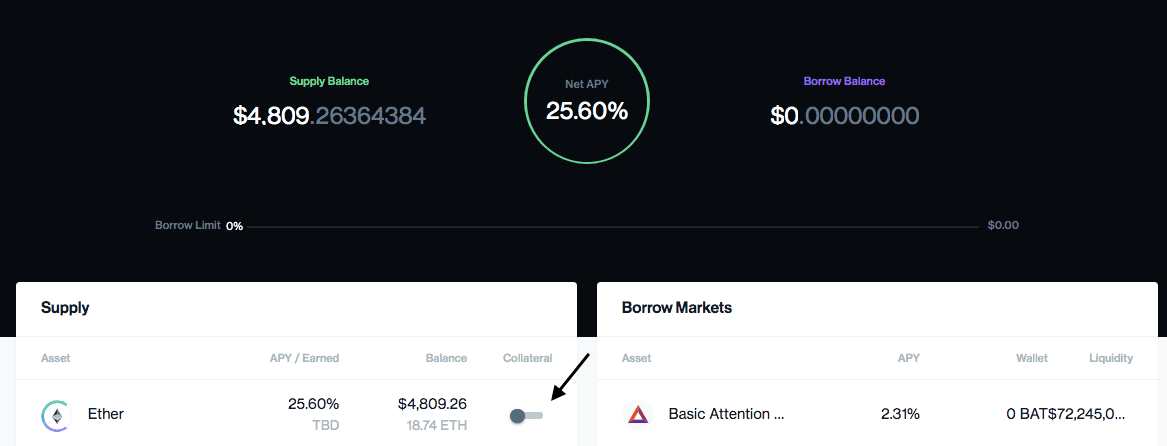The height and width of the screenshot is (446, 1167).
Task: Open the Ether supply row
Action: coord(296,413)
